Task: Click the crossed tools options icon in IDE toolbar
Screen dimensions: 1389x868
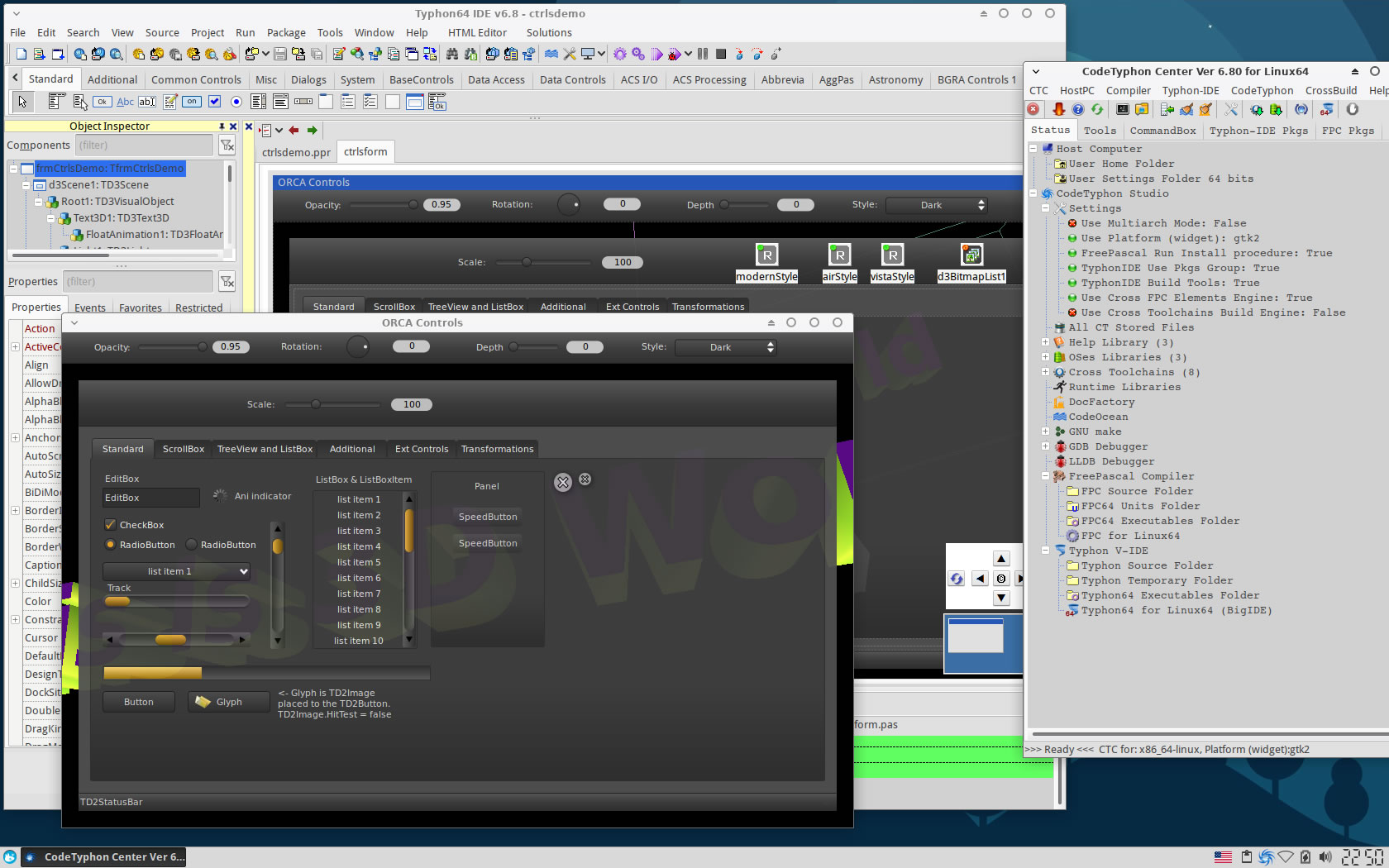Action: tap(570, 54)
